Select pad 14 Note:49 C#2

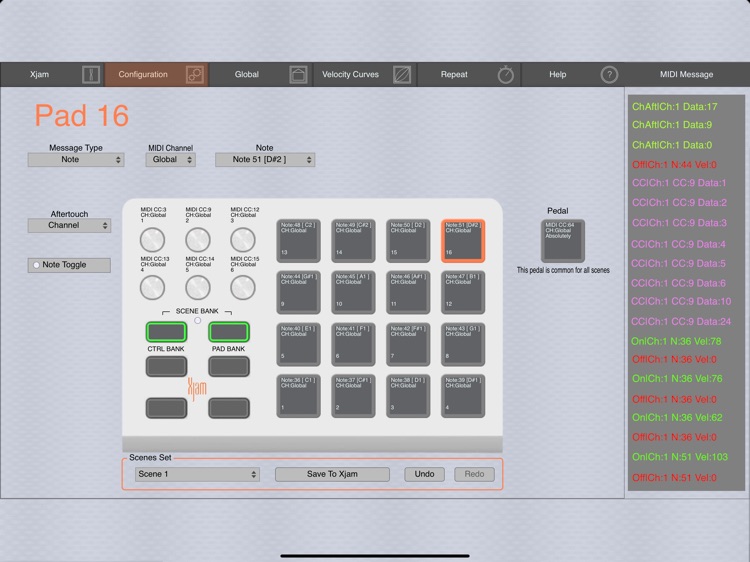pyautogui.click(x=353, y=241)
